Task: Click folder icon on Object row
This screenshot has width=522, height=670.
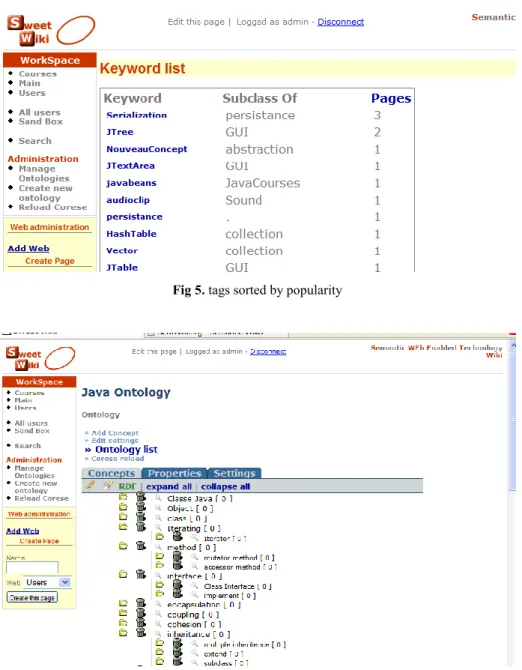Action: (123, 507)
